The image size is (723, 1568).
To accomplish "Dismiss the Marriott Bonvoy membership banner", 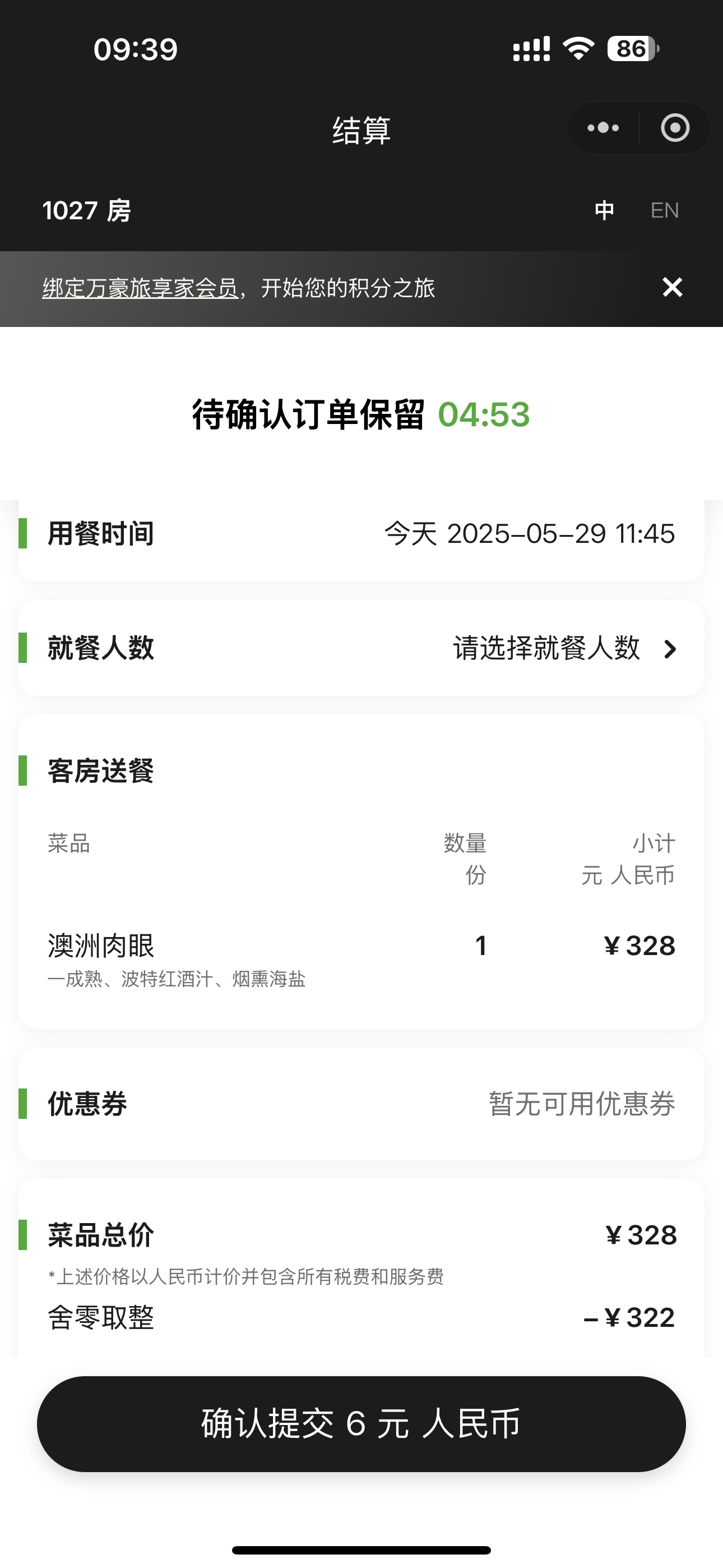I will point(672,287).
